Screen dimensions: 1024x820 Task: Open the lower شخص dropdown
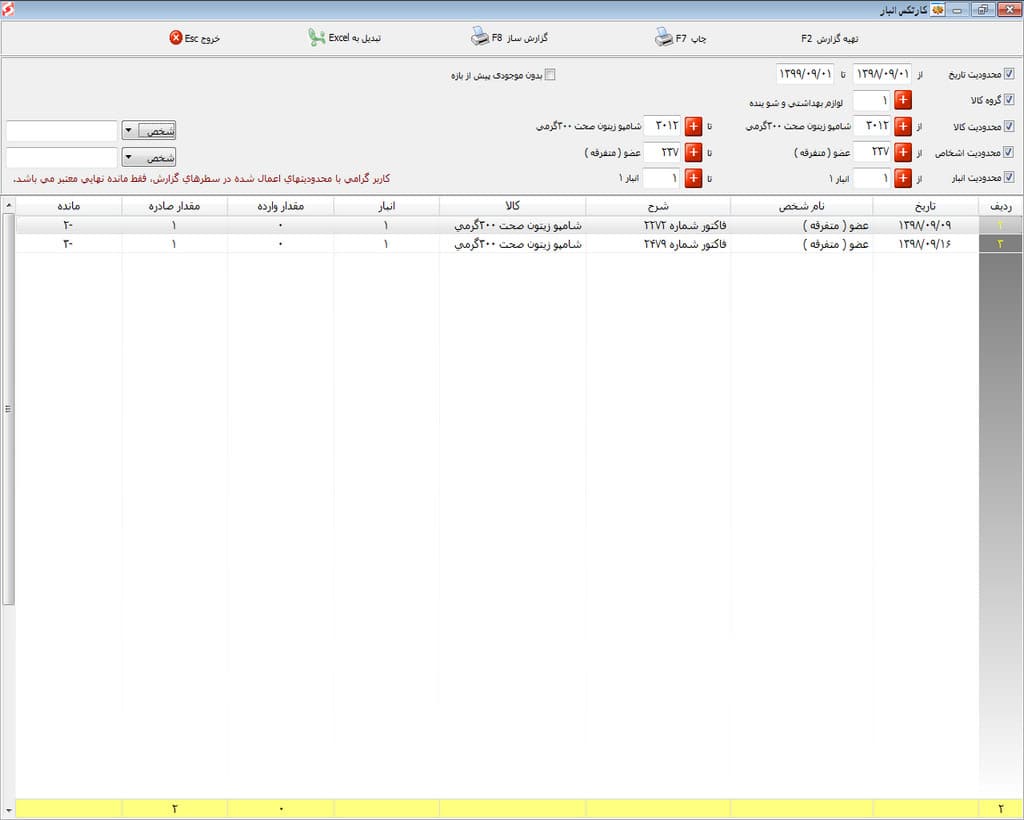tap(130, 158)
